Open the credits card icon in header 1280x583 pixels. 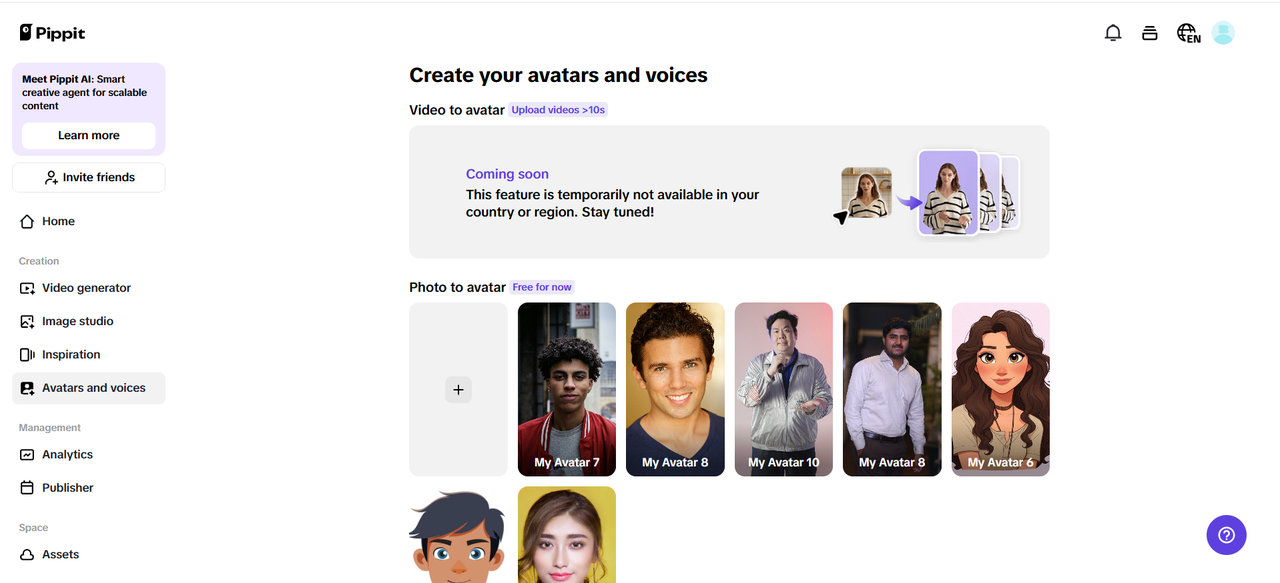coord(1150,33)
